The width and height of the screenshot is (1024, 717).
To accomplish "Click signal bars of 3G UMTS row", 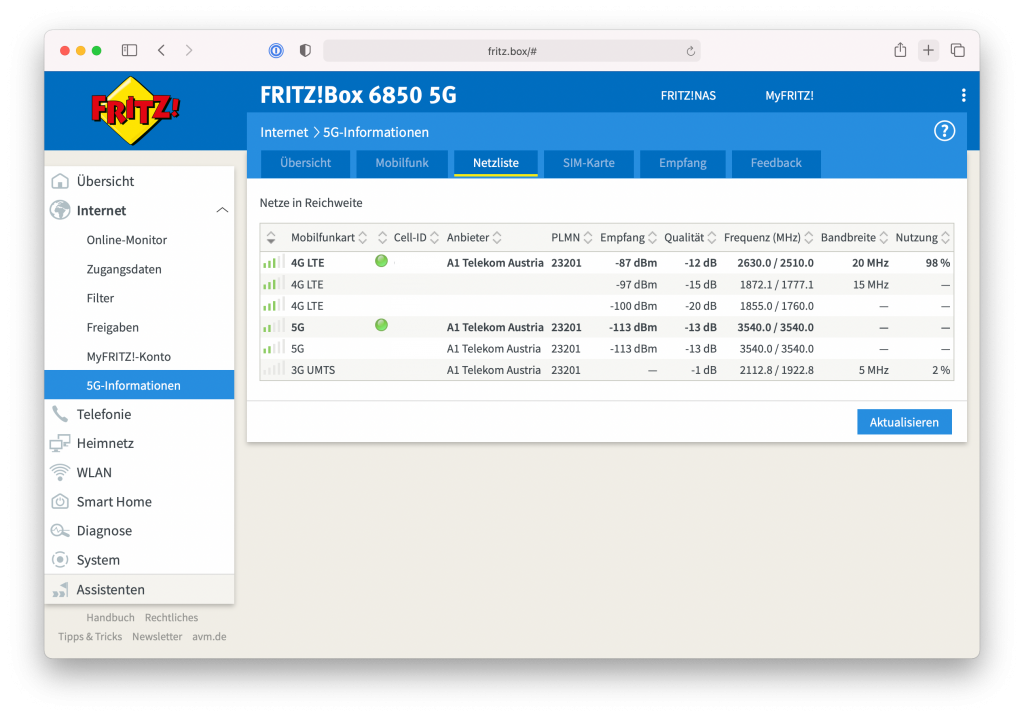I will tap(273, 370).
